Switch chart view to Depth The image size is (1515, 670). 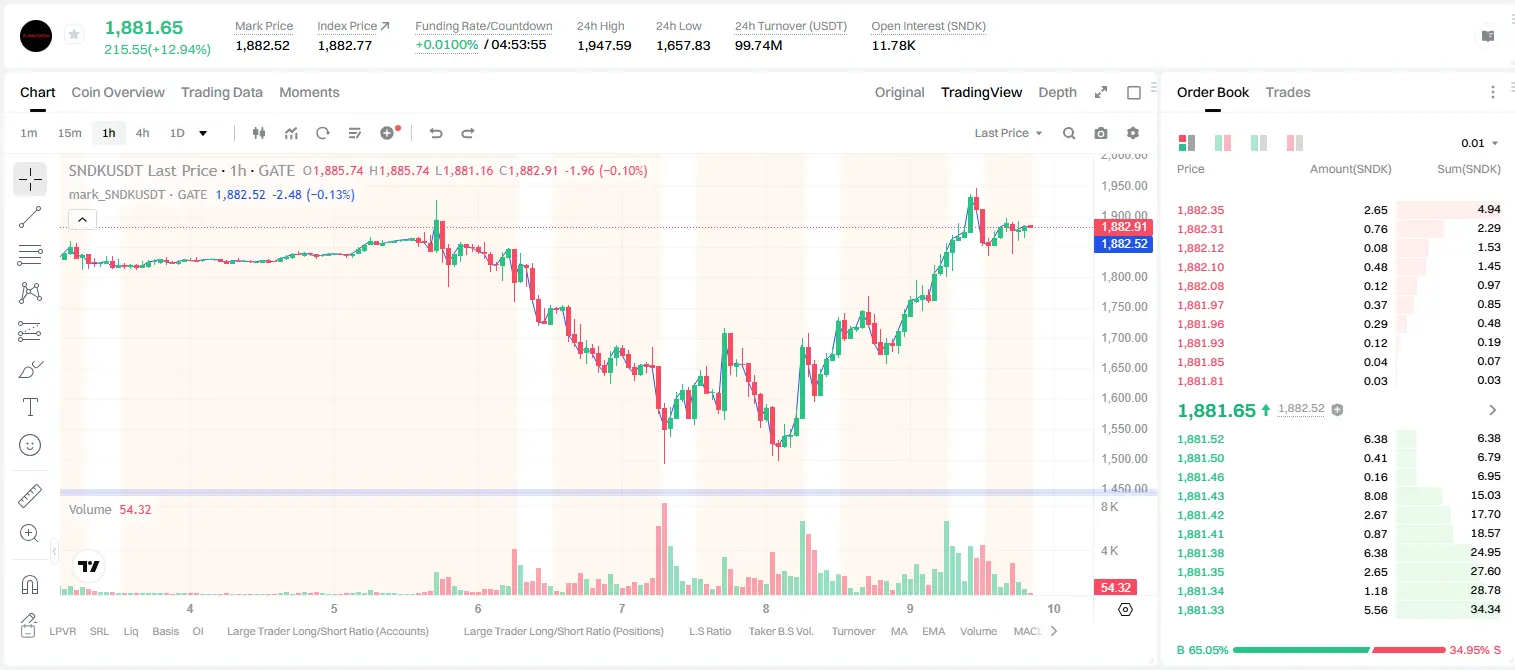1057,92
